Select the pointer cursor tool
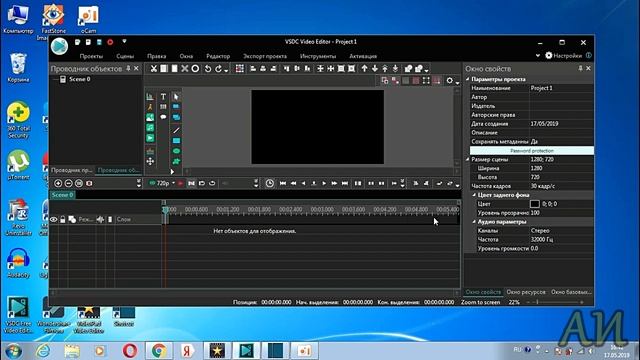This screenshot has height=360, width=640. coord(176,97)
